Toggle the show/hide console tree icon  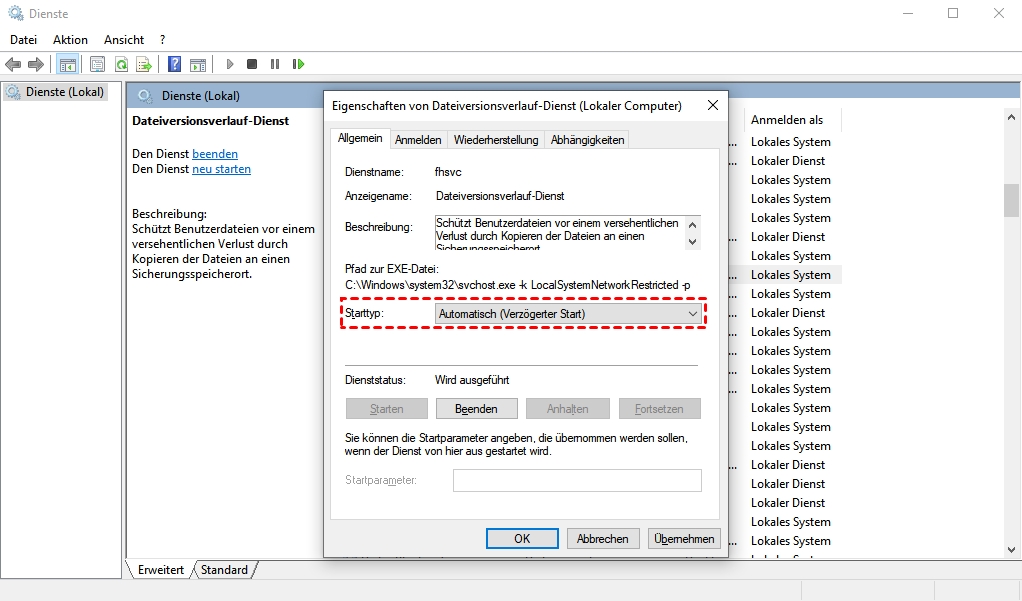click(67, 65)
